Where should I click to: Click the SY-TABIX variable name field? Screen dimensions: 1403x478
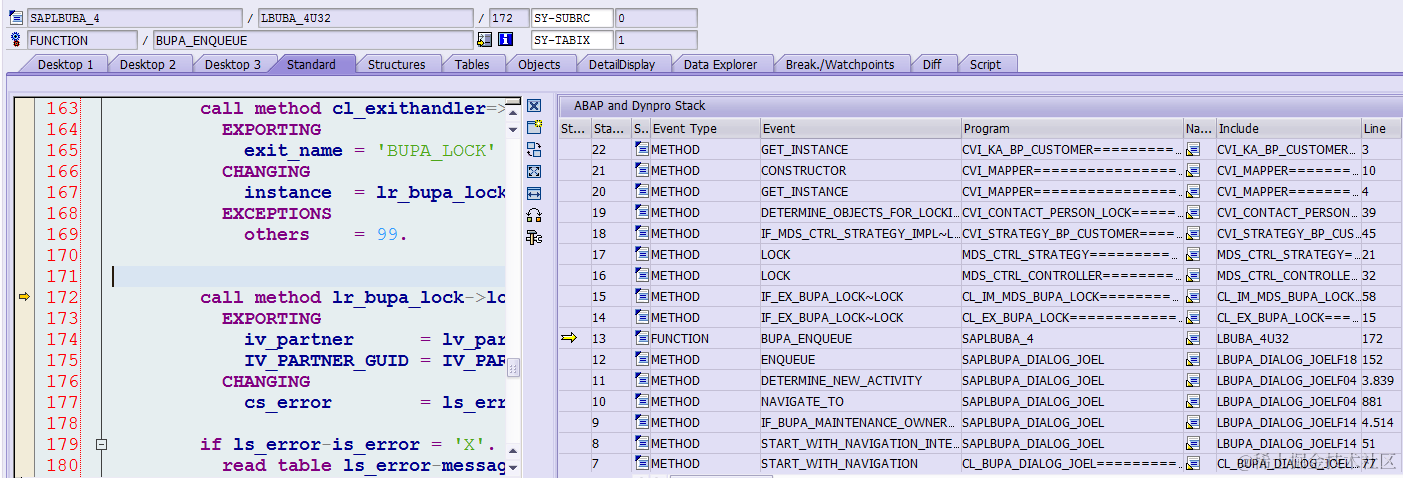pos(571,40)
